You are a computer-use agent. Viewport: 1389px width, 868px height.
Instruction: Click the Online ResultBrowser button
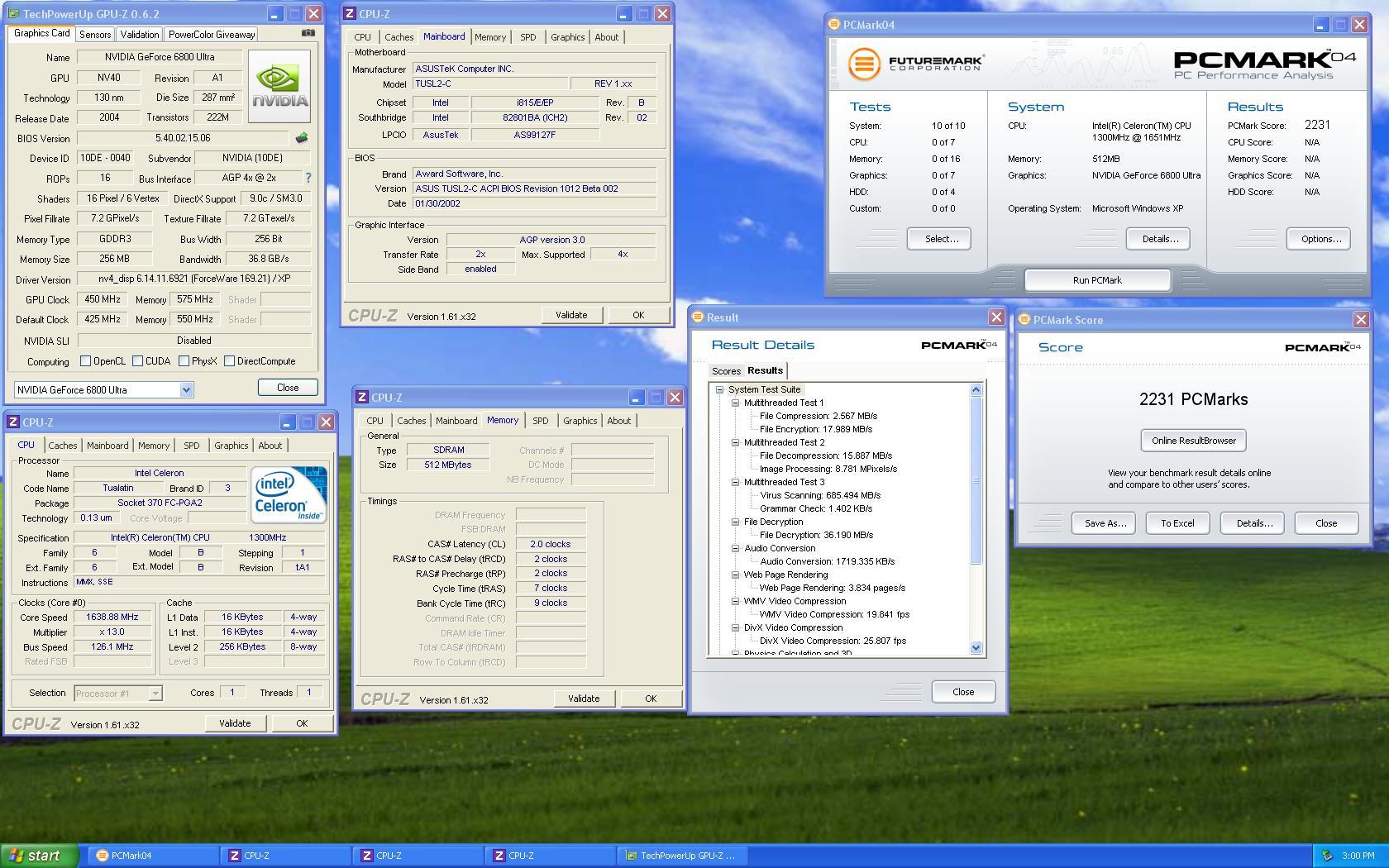coord(1193,441)
